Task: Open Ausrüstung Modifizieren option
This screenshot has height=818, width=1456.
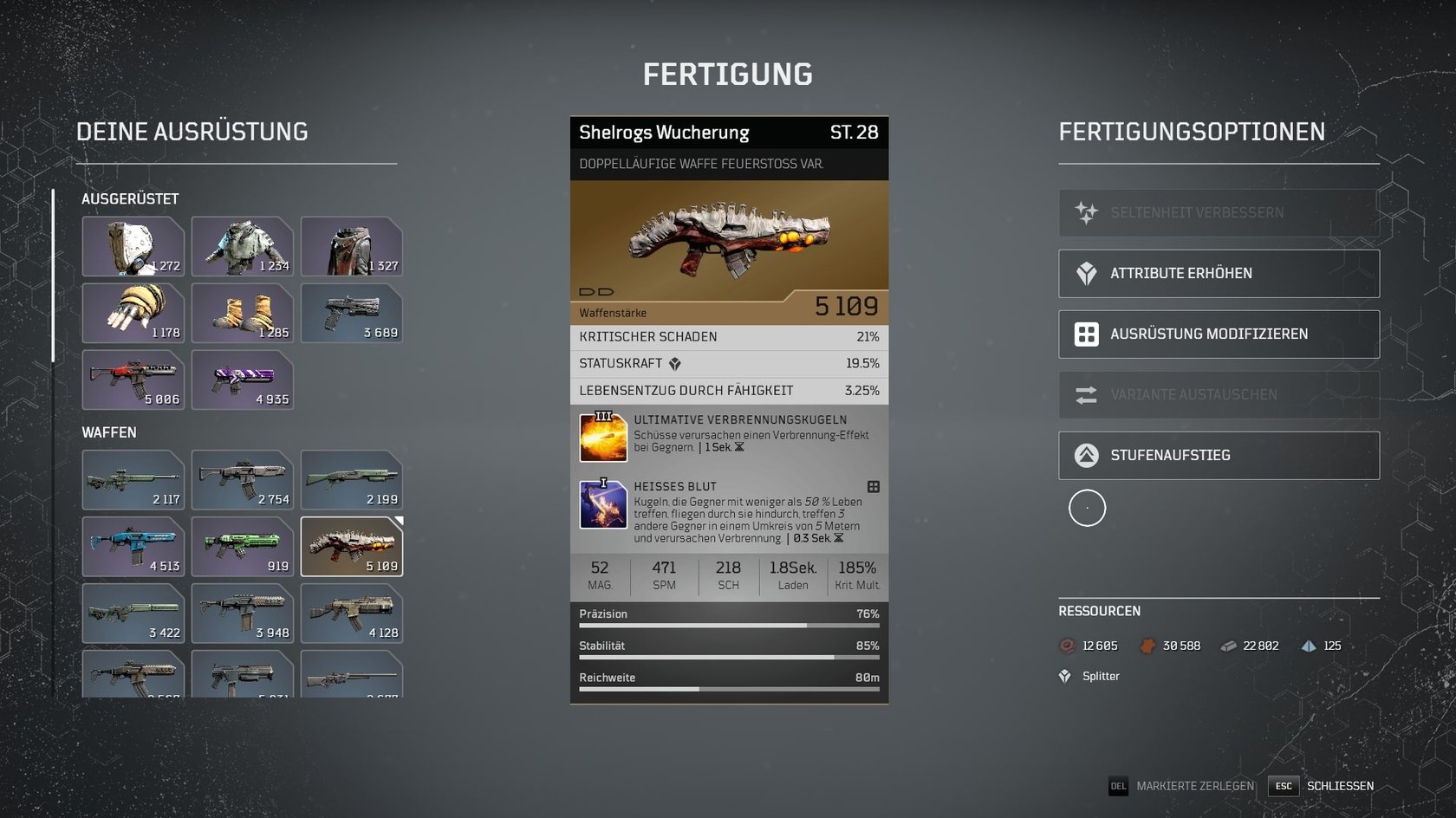Action: point(1219,334)
